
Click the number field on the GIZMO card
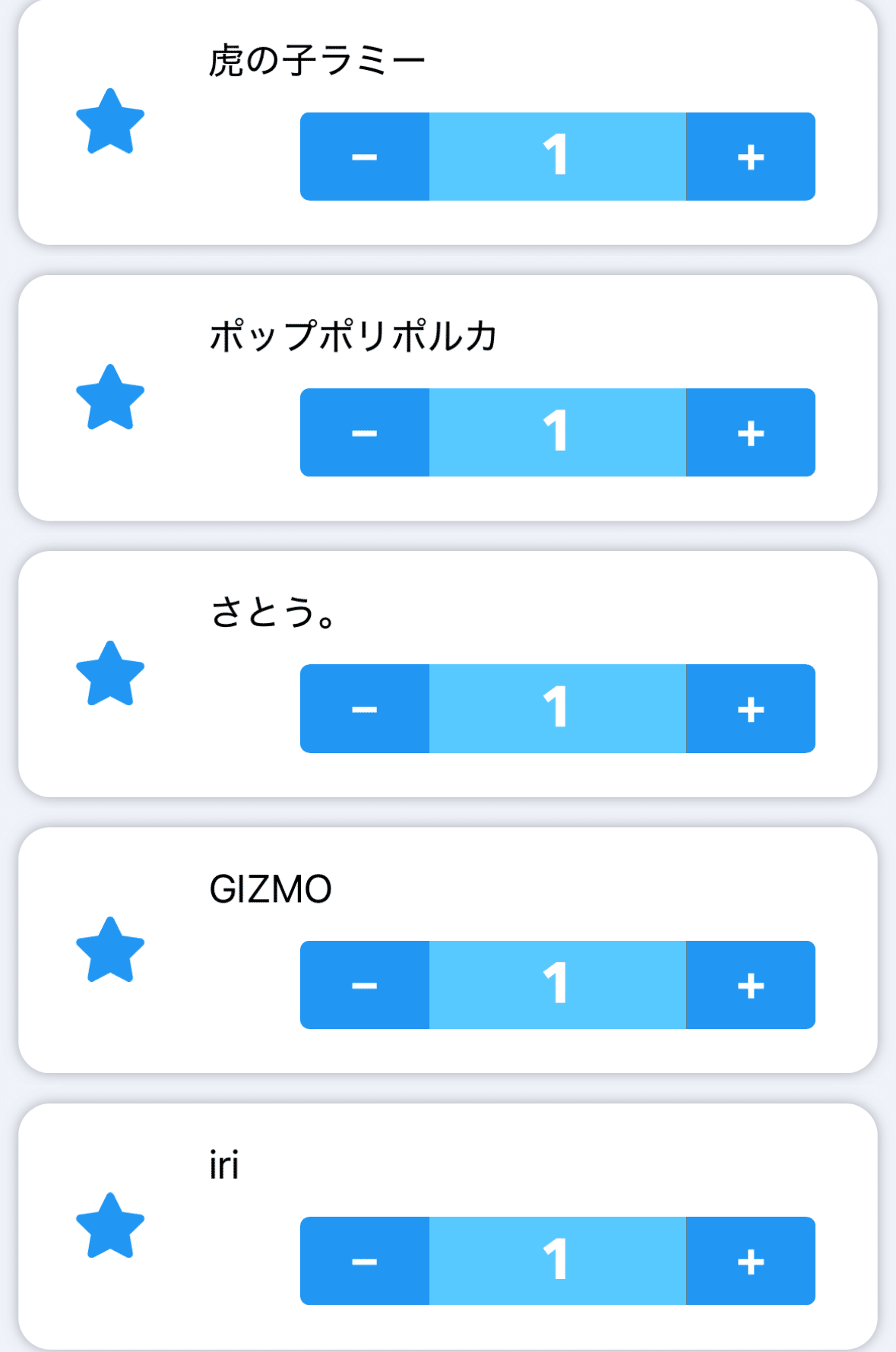557,985
